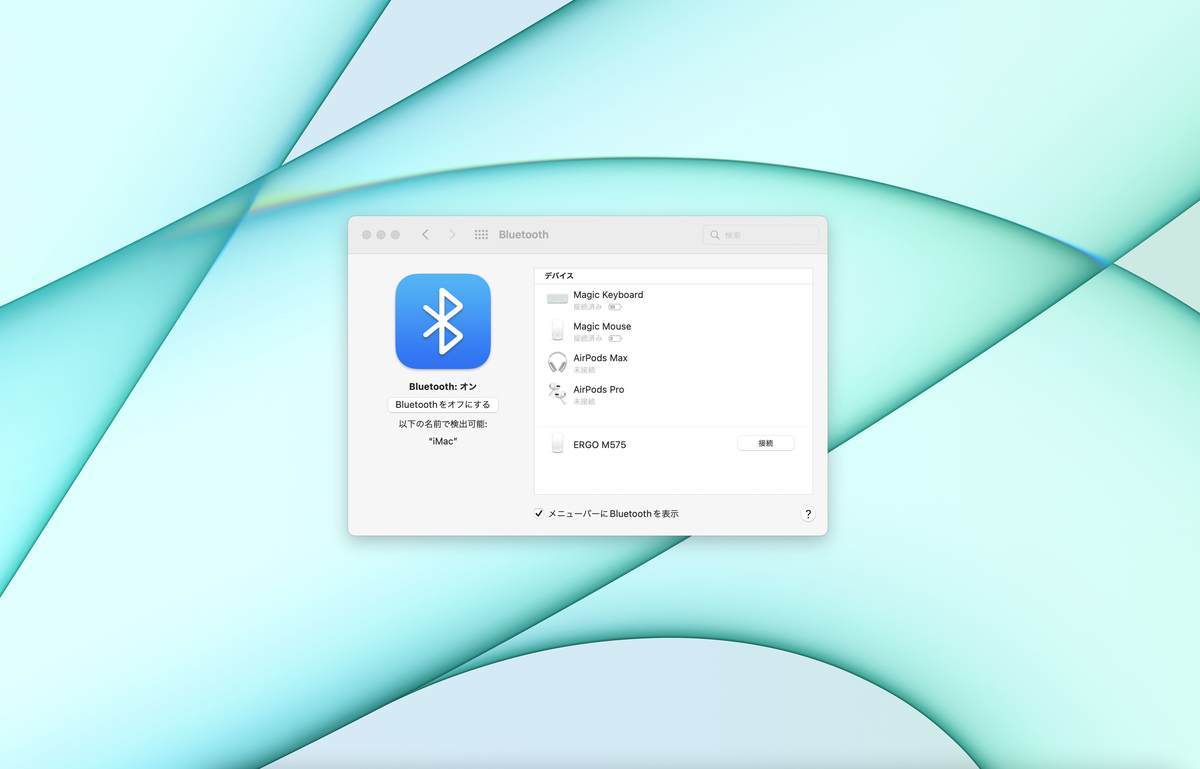
Task: Click the 未接続 status under AirPods Pro
Action: pyautogui.click(x=584, y=402)
